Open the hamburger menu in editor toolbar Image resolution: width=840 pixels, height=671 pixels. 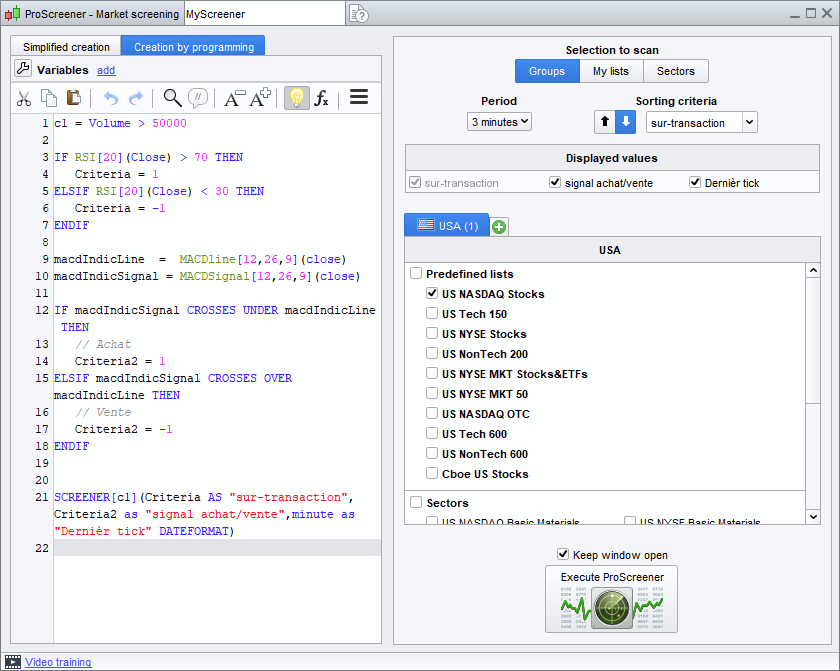(x=358, y=97)
